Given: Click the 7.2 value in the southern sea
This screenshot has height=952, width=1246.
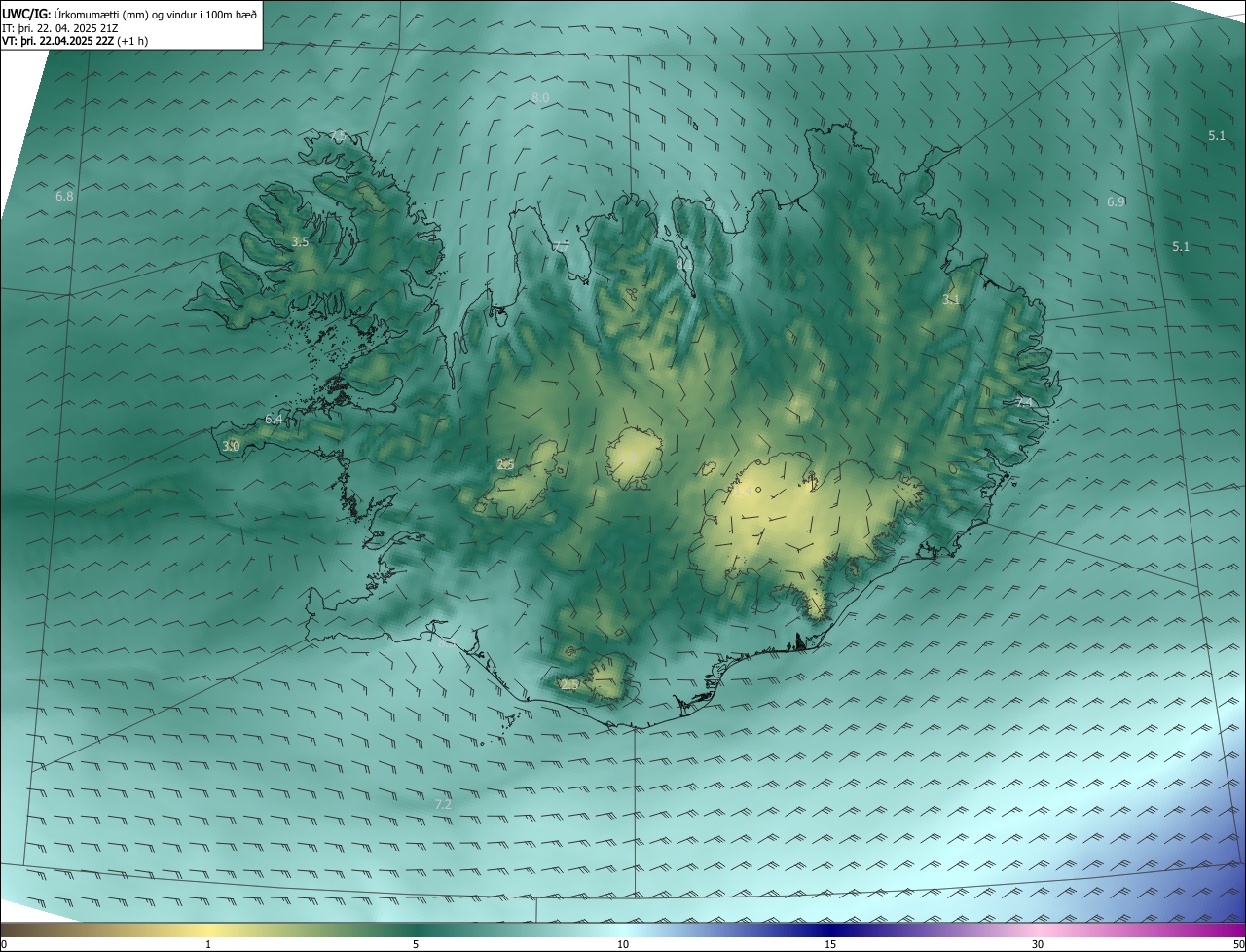Looking at the screenshot, I should click(443, 805).
